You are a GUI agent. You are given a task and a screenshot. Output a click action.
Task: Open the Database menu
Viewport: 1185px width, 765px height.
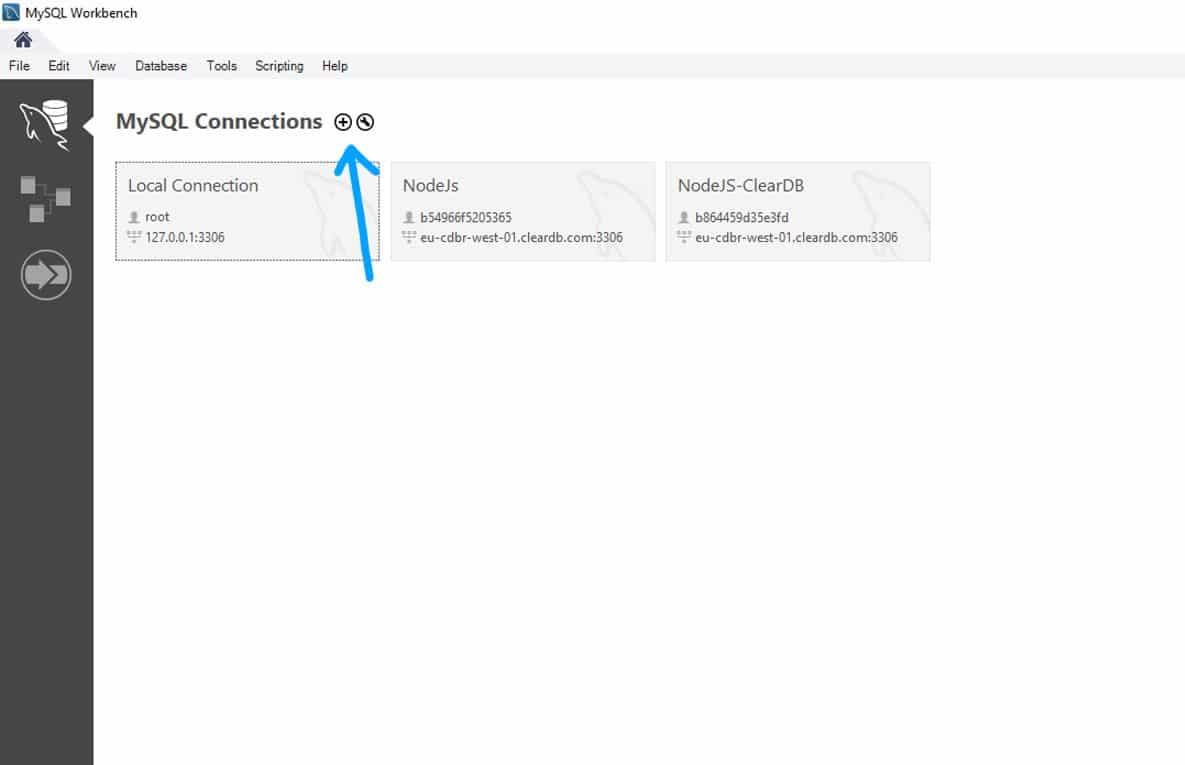(x=161, y=66)
